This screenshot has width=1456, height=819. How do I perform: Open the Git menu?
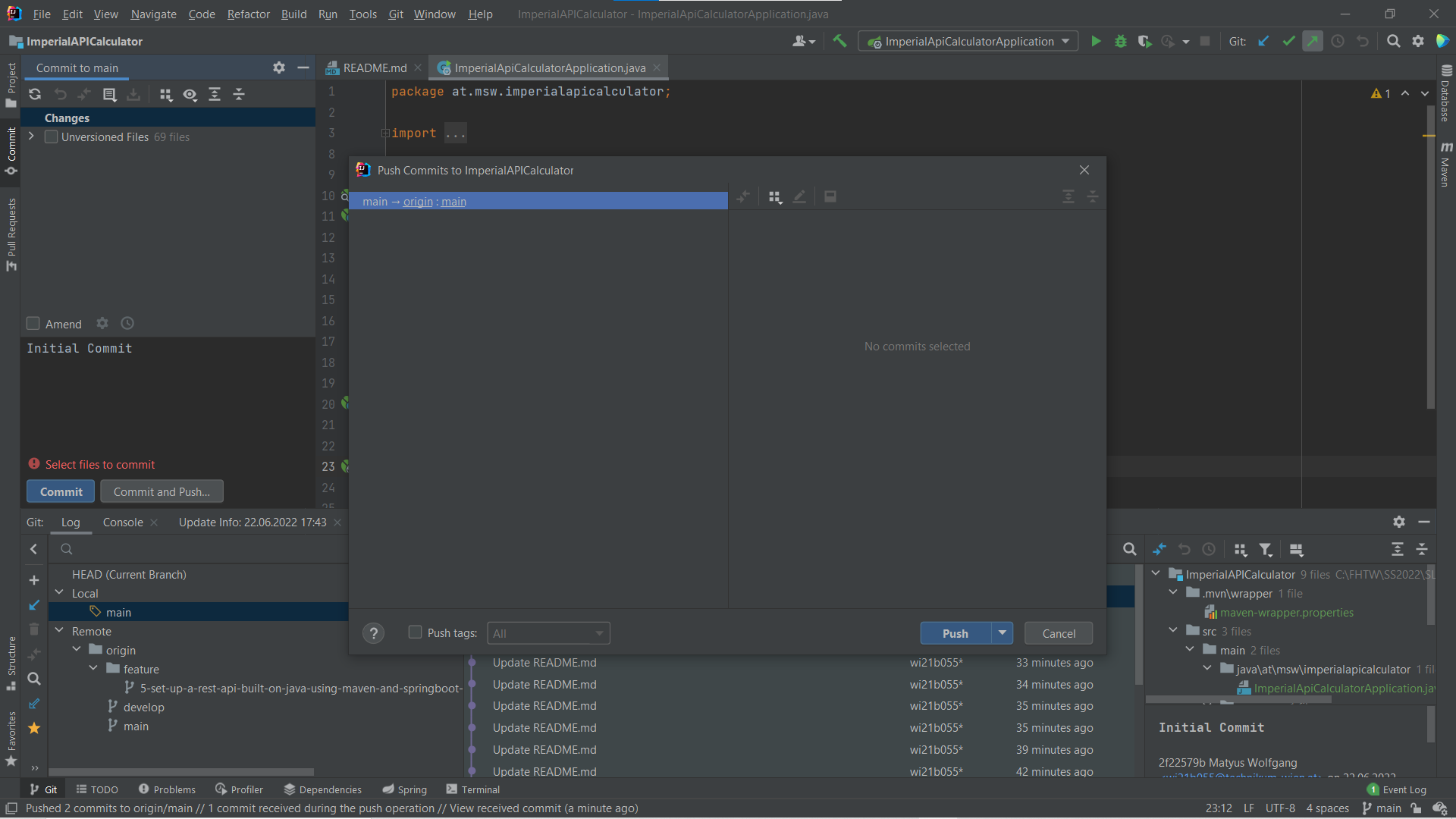(396, 14)
